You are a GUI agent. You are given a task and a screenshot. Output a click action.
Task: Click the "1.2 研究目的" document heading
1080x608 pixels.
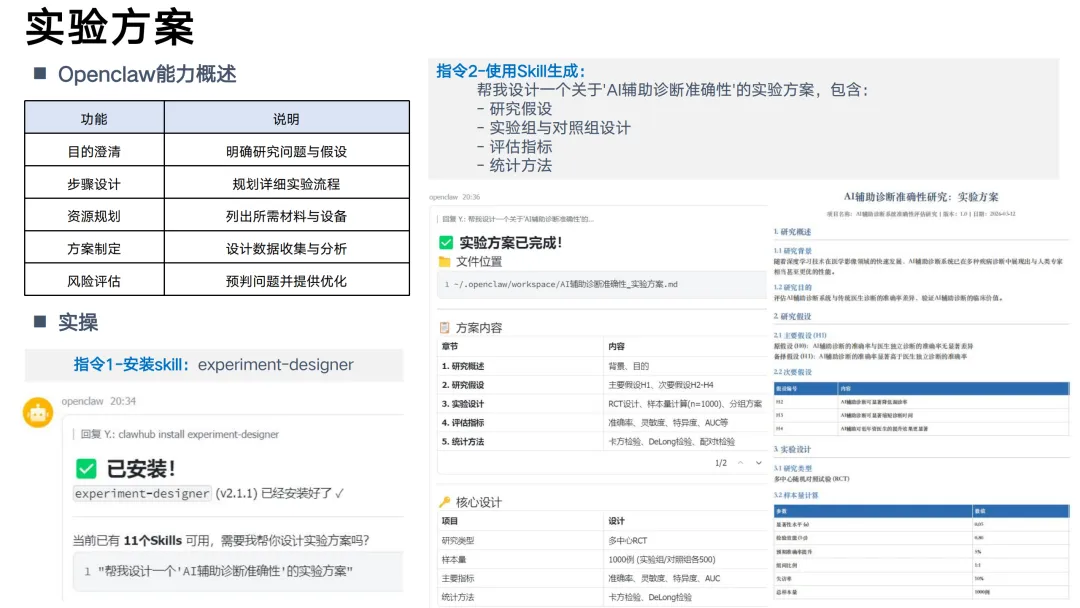click(x=792, y=288)
